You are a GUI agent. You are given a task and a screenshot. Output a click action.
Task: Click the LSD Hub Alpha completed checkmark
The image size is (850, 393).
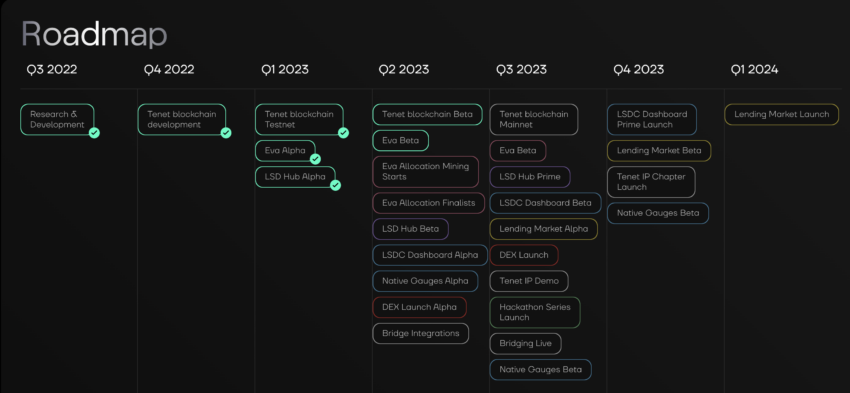(336, 185)
